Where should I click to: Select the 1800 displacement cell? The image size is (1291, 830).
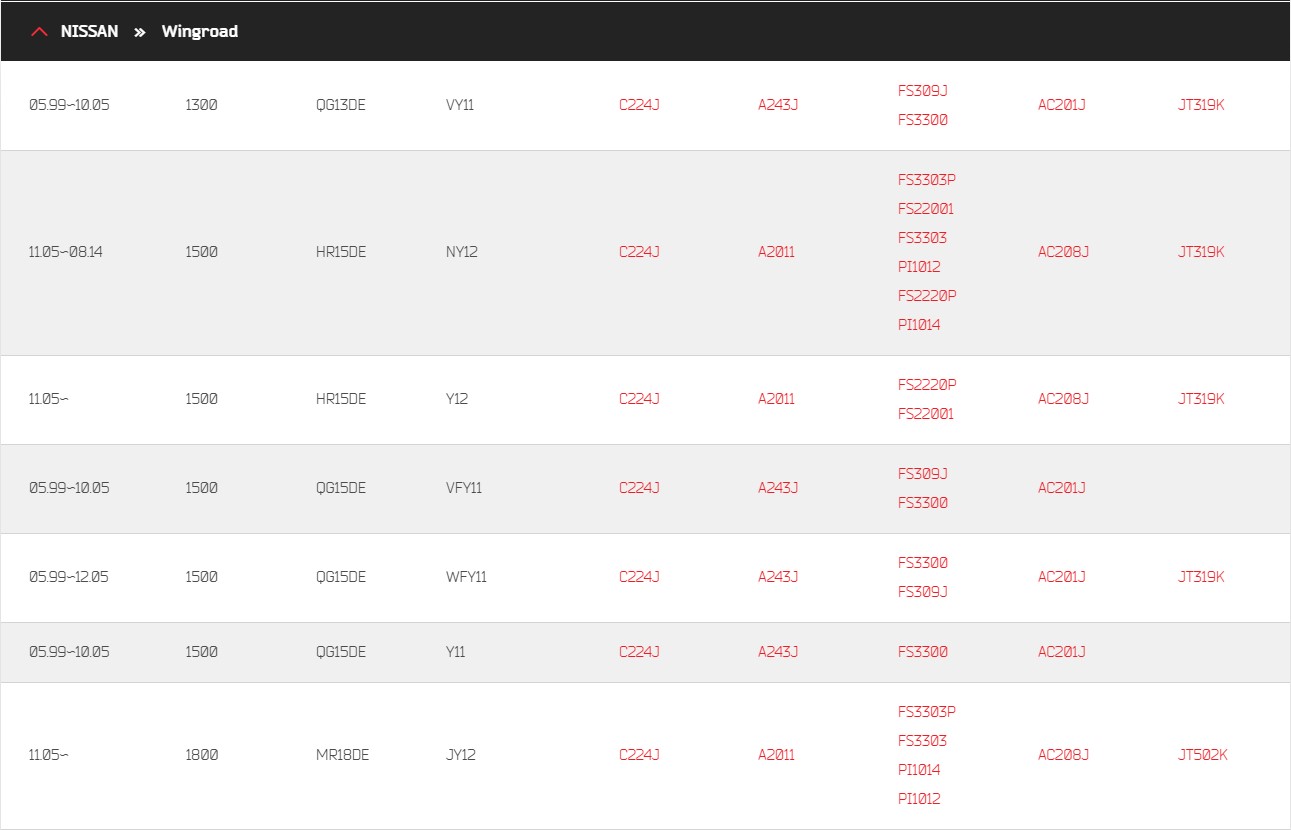(201, 755)
